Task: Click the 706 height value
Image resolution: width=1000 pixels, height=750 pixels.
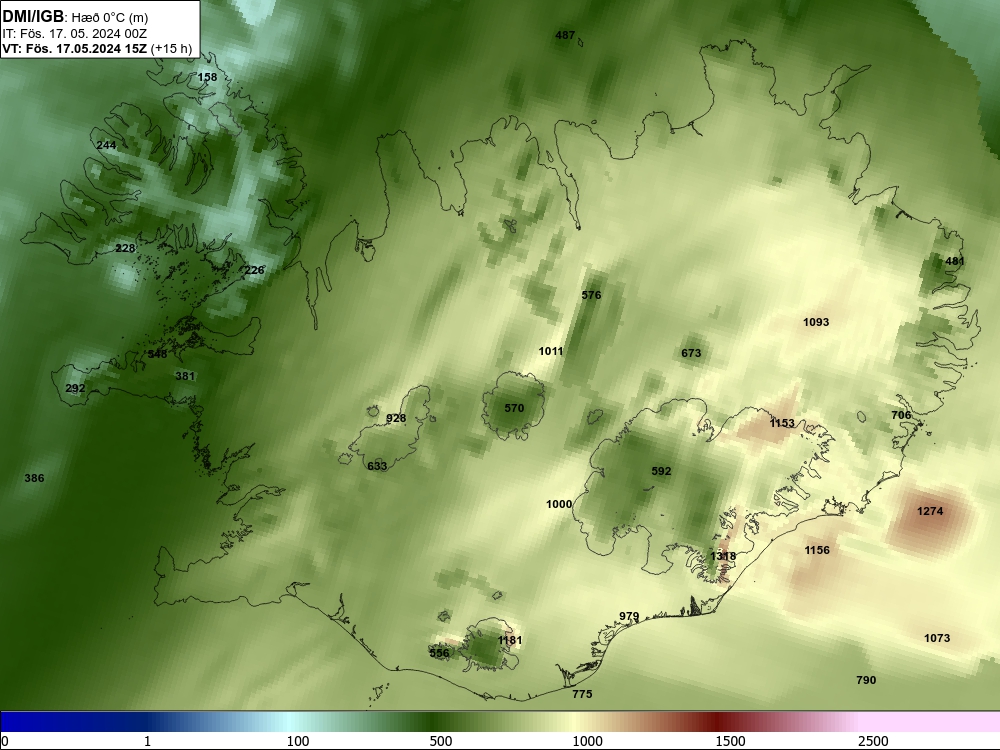Action: coord(901,415)
